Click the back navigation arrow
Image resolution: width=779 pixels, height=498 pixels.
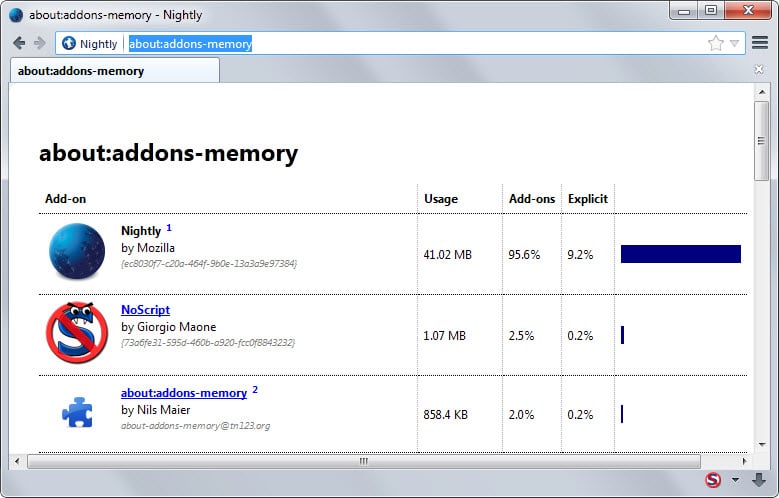tap(19, 43)
